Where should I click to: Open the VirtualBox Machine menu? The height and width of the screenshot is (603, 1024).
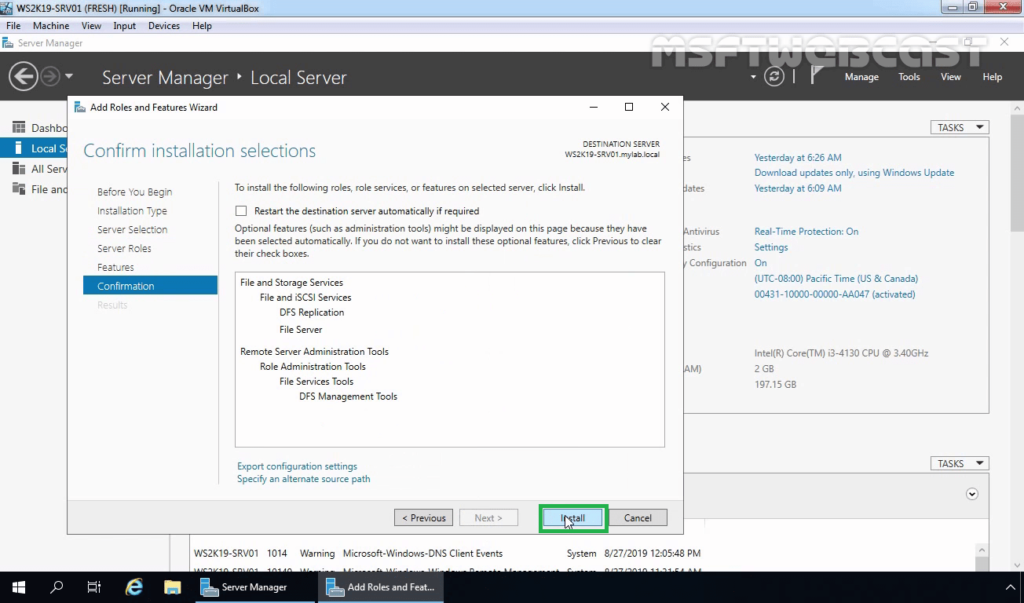[51, 25]
